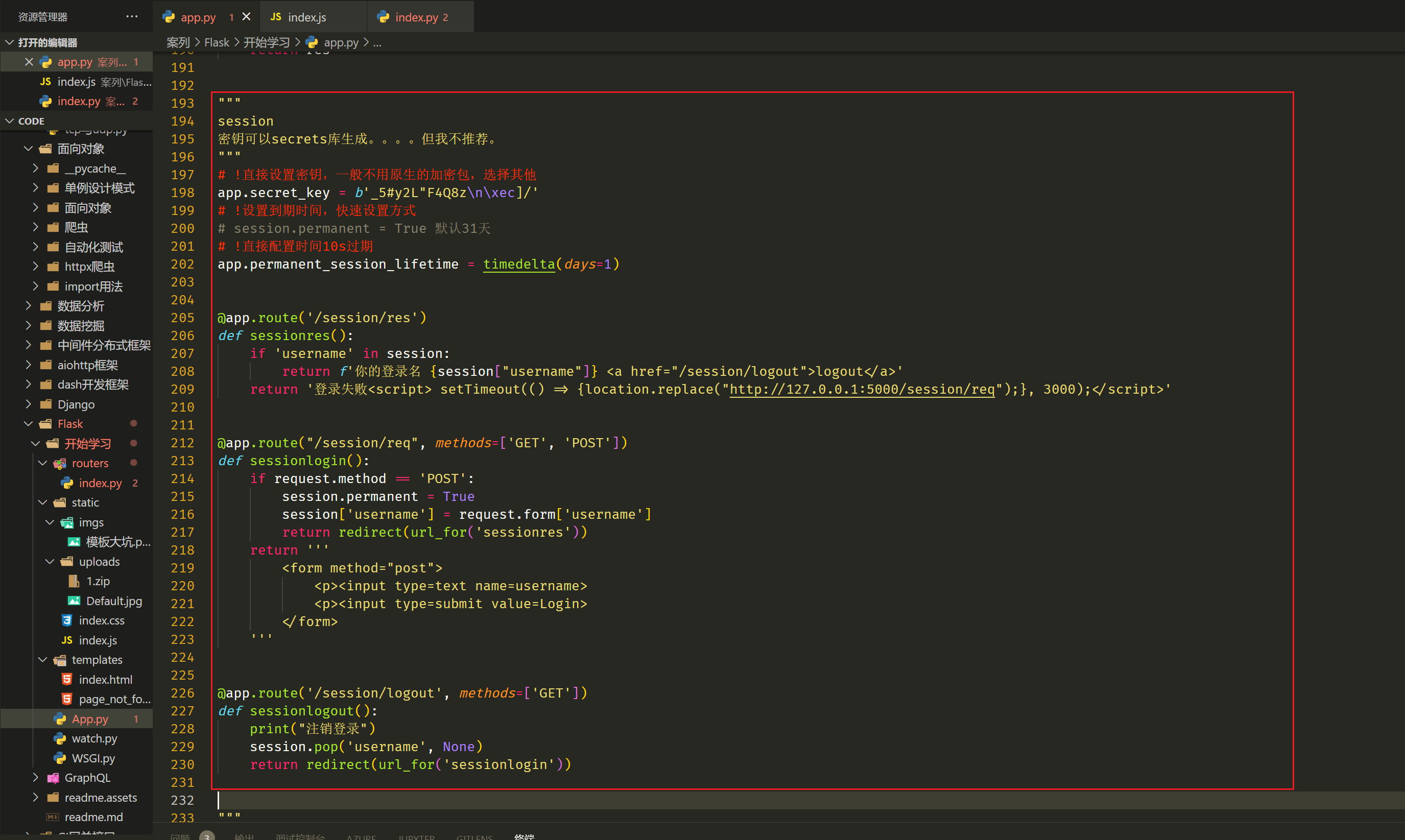Viewport: 1405px width, 840px height.
Task: Close app.py in open editors list
Action: point(29,62)
